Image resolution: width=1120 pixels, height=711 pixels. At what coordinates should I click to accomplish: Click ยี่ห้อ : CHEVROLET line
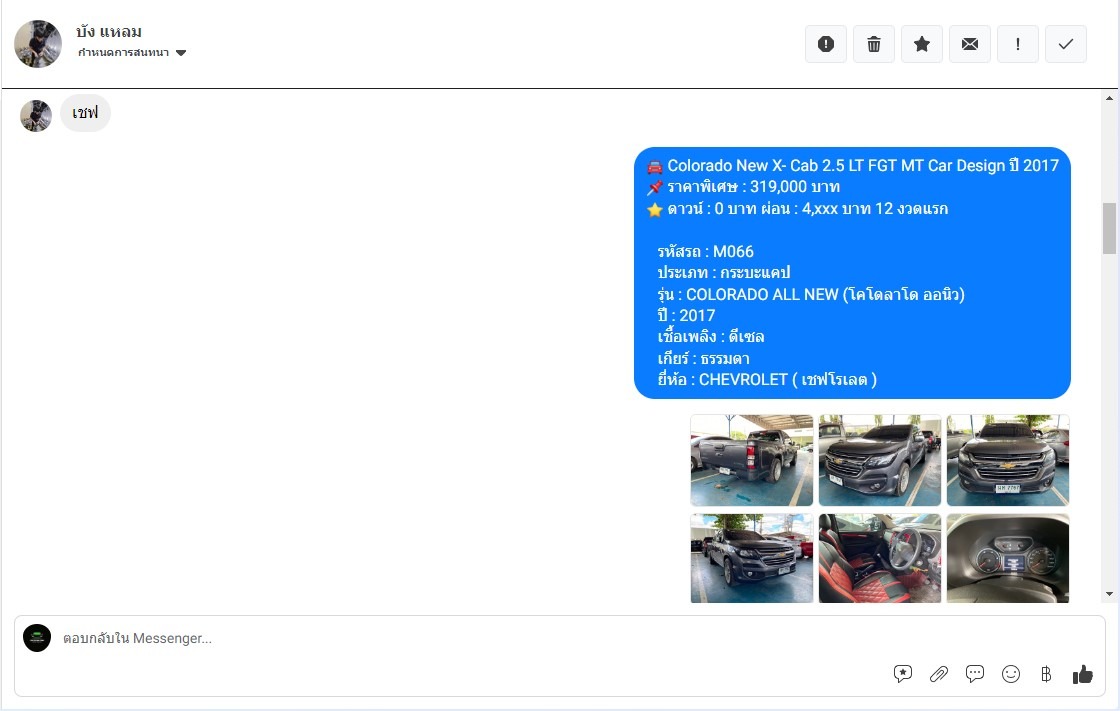(x=767, y=379)
